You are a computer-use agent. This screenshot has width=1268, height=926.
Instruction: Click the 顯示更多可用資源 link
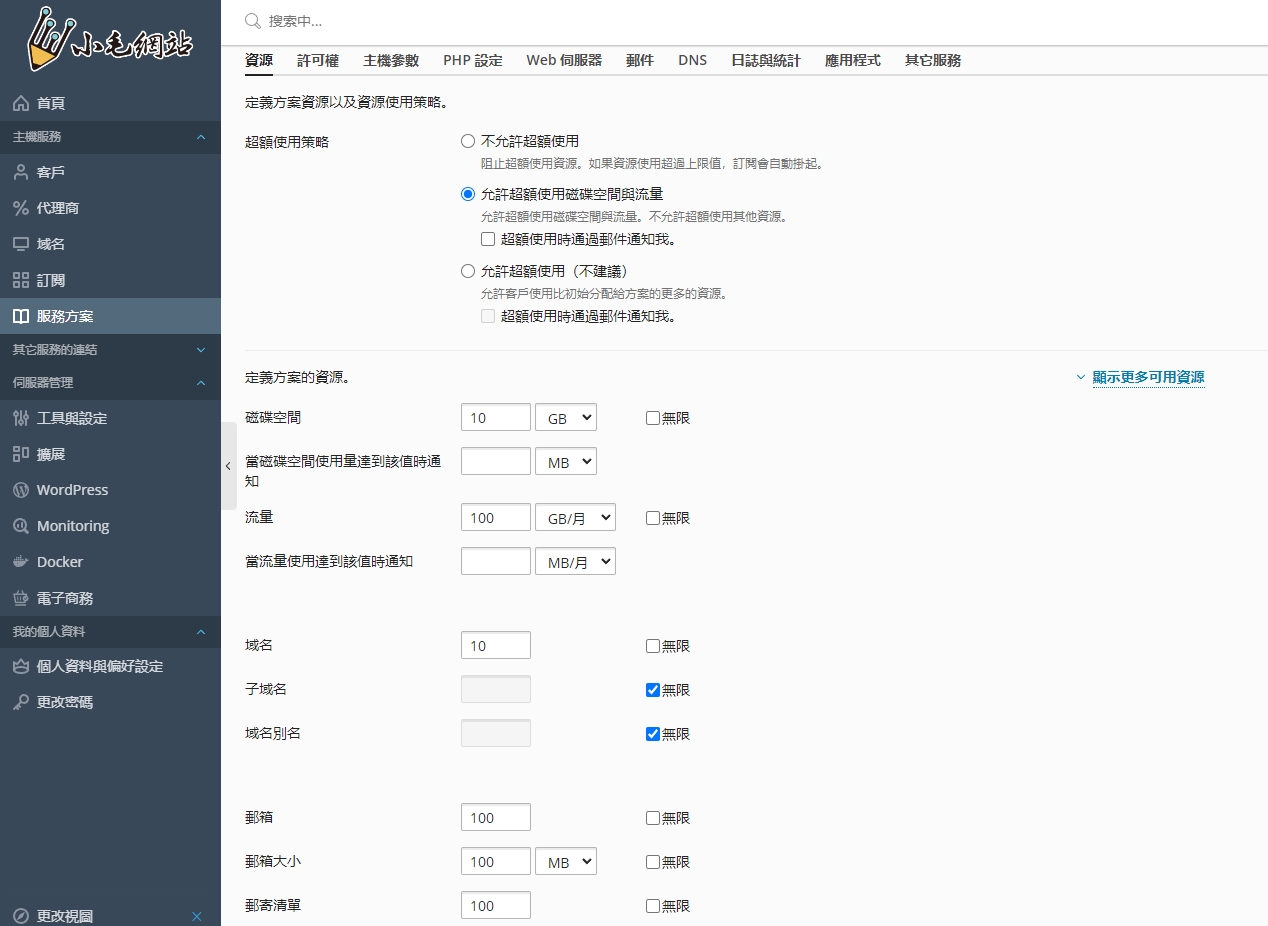[1148, 378]
